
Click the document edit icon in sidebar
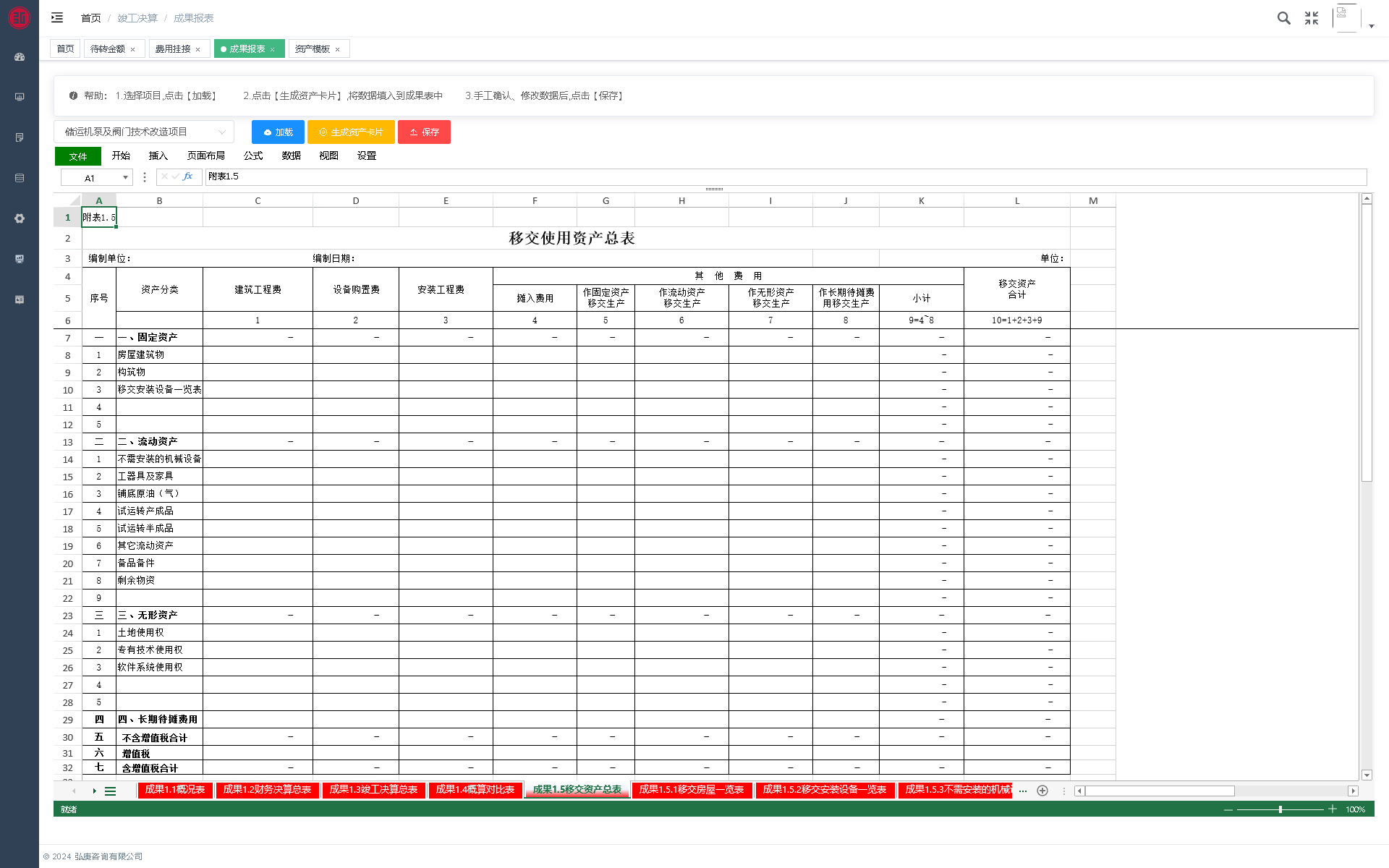(20, 137)
